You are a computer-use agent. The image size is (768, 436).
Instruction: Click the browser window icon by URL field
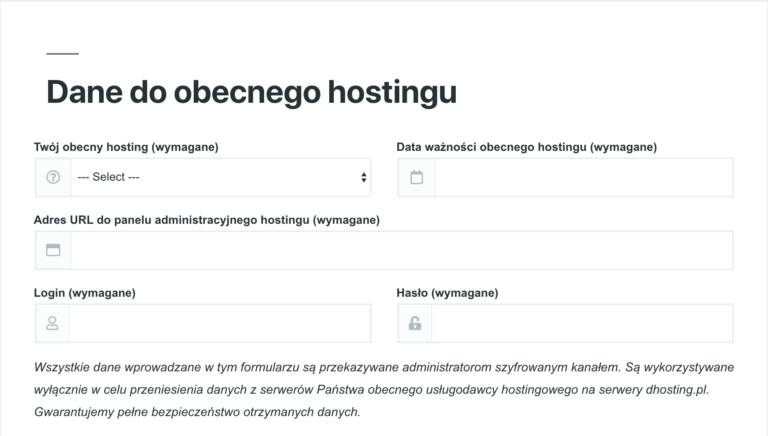point(53,250)
